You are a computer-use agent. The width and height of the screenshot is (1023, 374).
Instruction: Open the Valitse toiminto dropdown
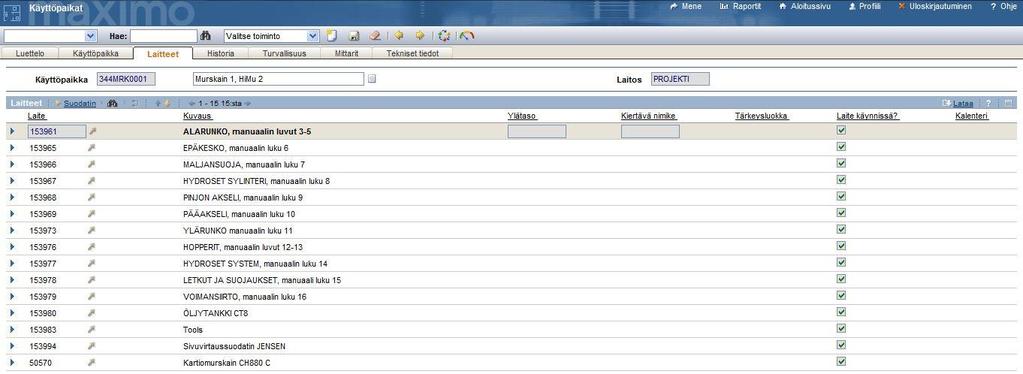[271, 37]
